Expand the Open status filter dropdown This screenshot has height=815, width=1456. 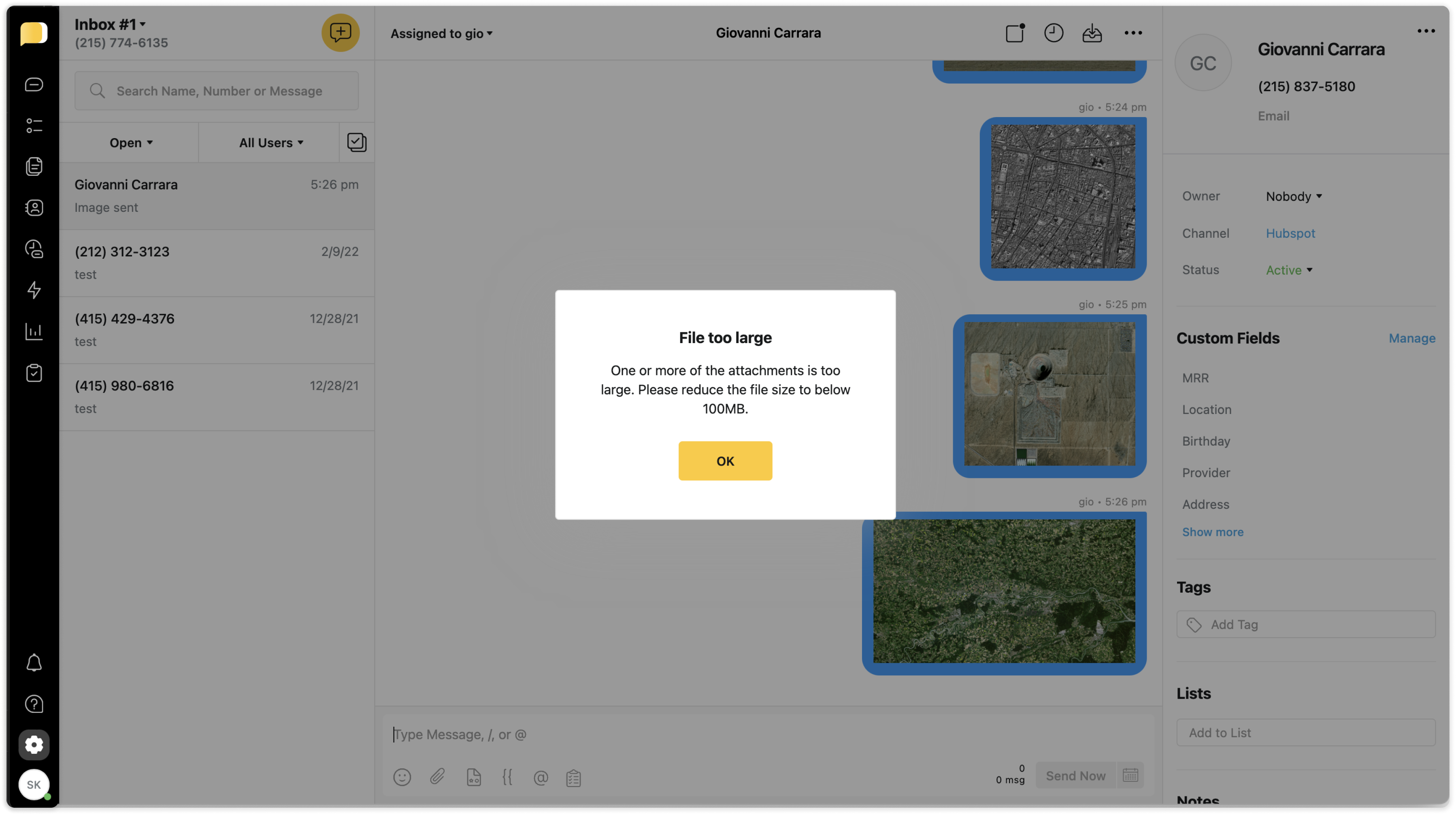130,143
